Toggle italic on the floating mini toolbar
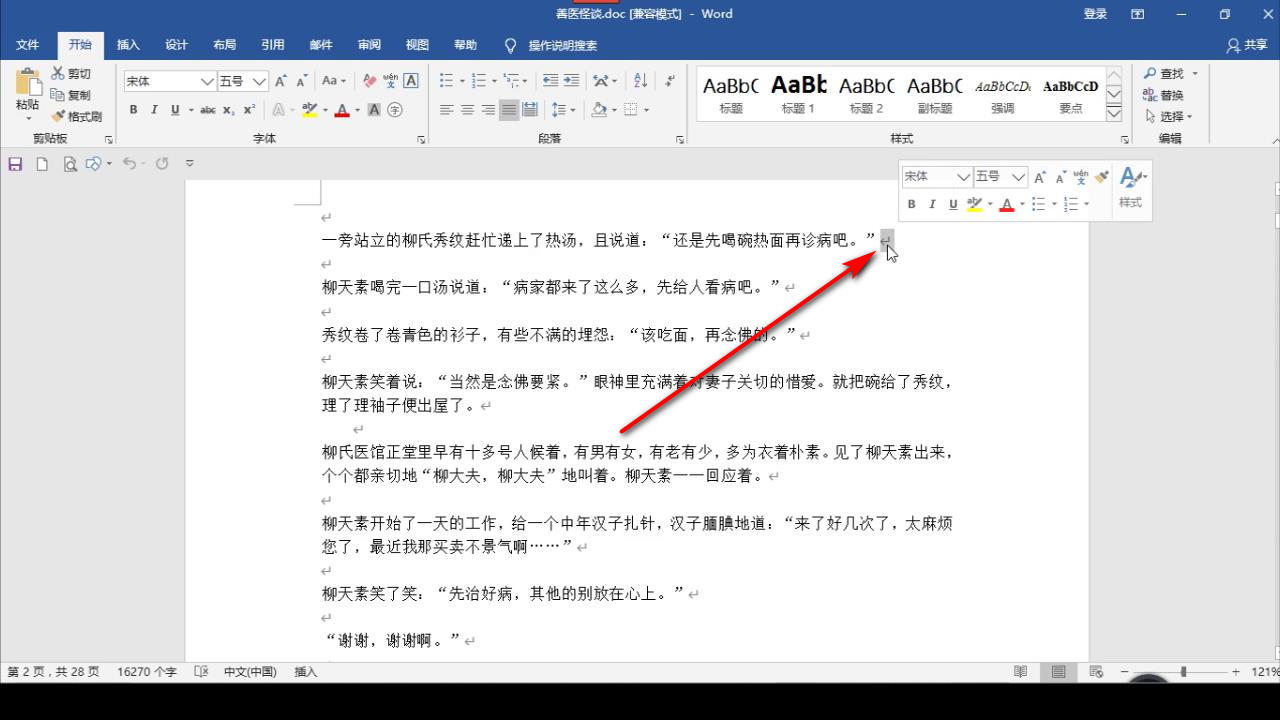This screenshot has width=1280, height=720. click(931, 204)
